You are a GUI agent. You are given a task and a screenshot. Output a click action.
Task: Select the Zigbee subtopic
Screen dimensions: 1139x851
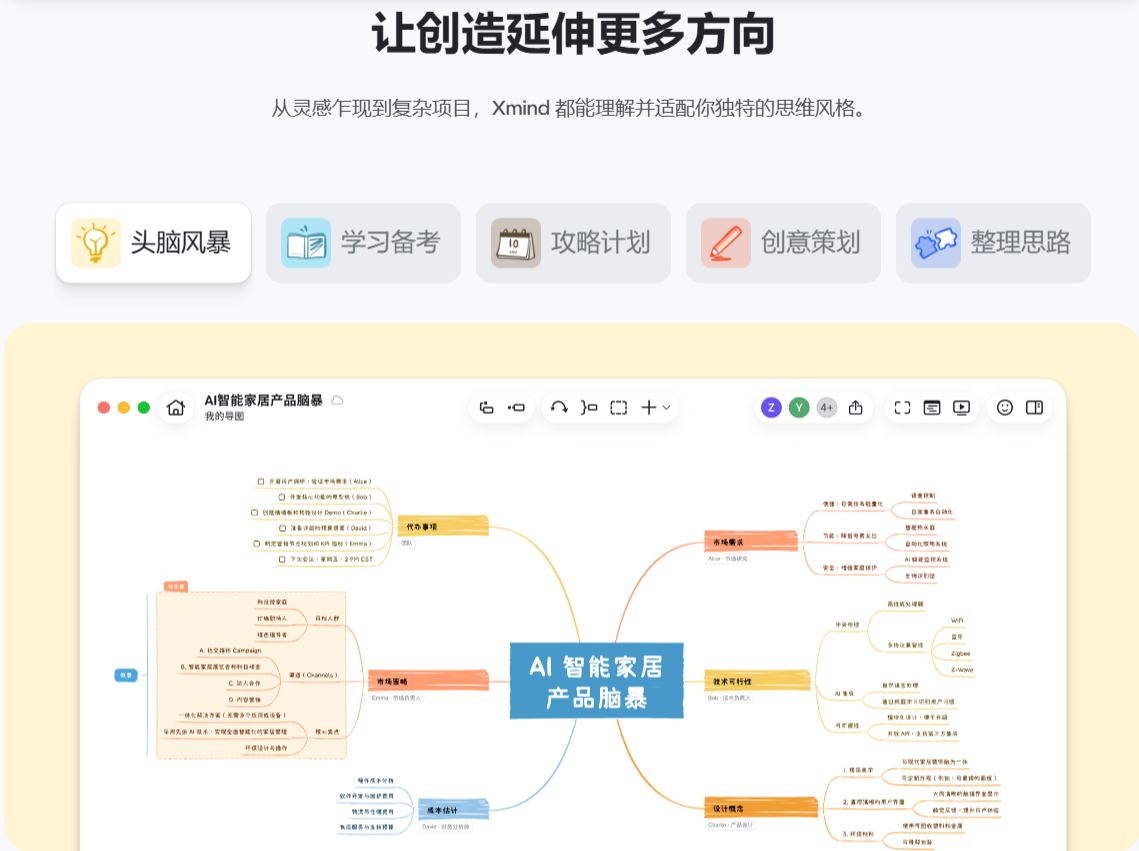960,653
